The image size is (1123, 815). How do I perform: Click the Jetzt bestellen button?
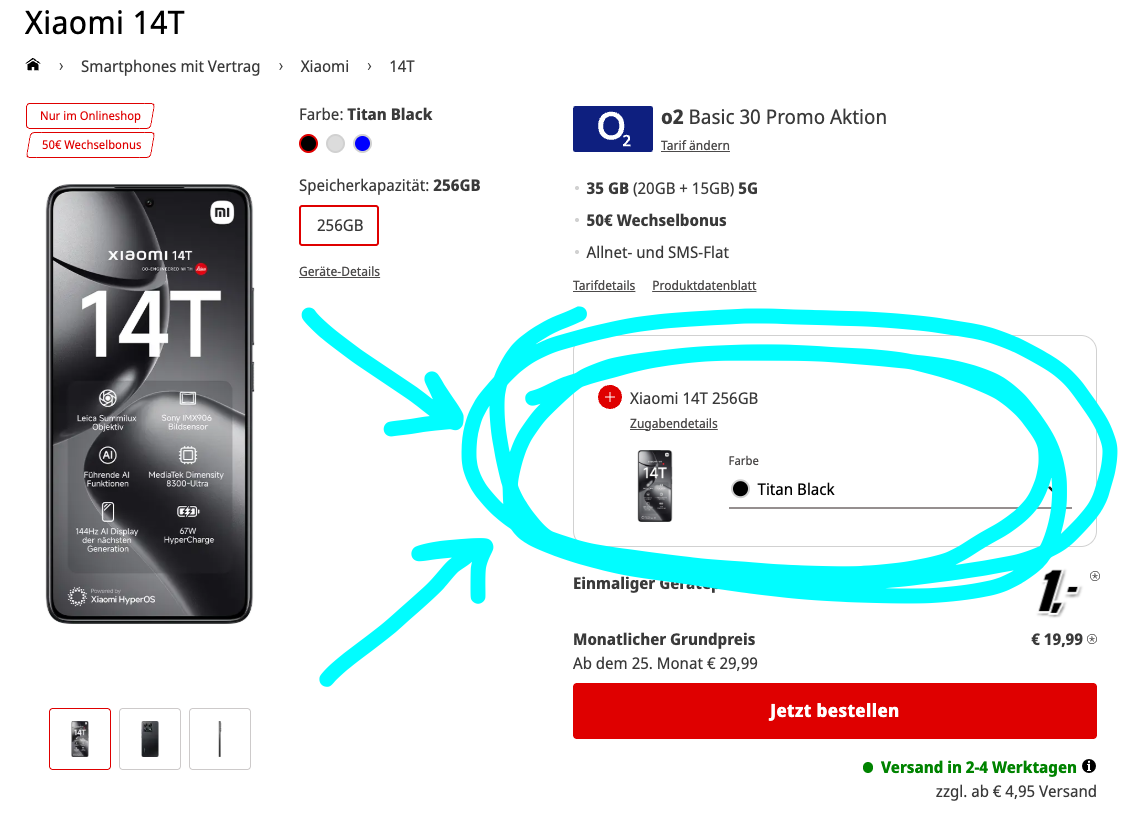tap(834, 711)
